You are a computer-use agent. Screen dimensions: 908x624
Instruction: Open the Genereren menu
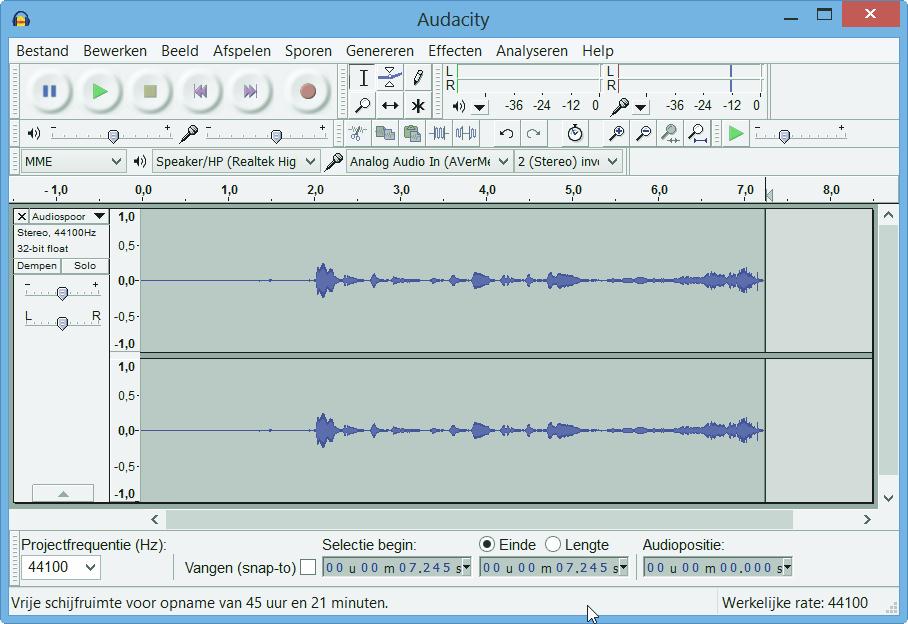click(x=379, y=51)
